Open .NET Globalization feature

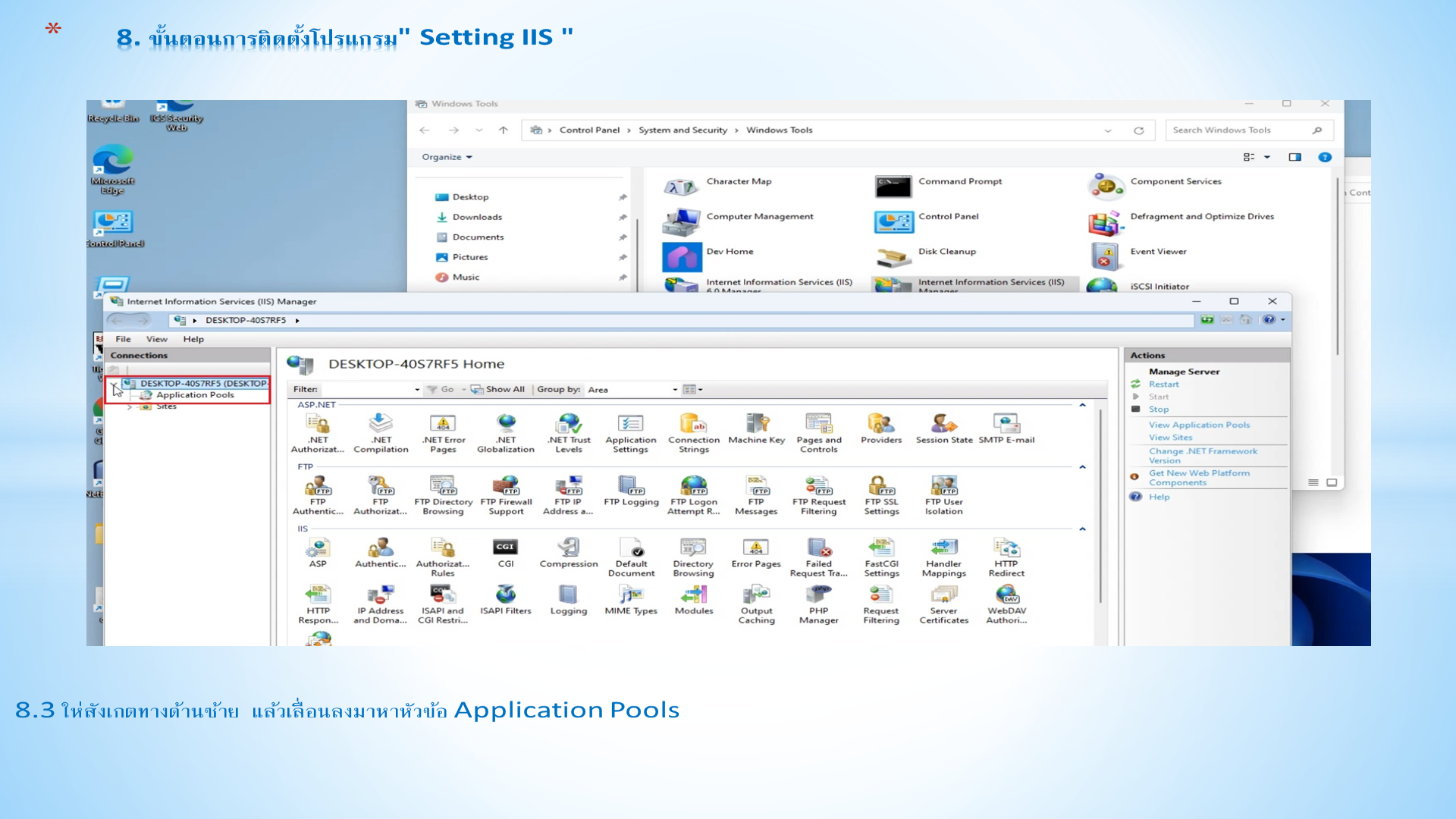[x=506, y=433]
